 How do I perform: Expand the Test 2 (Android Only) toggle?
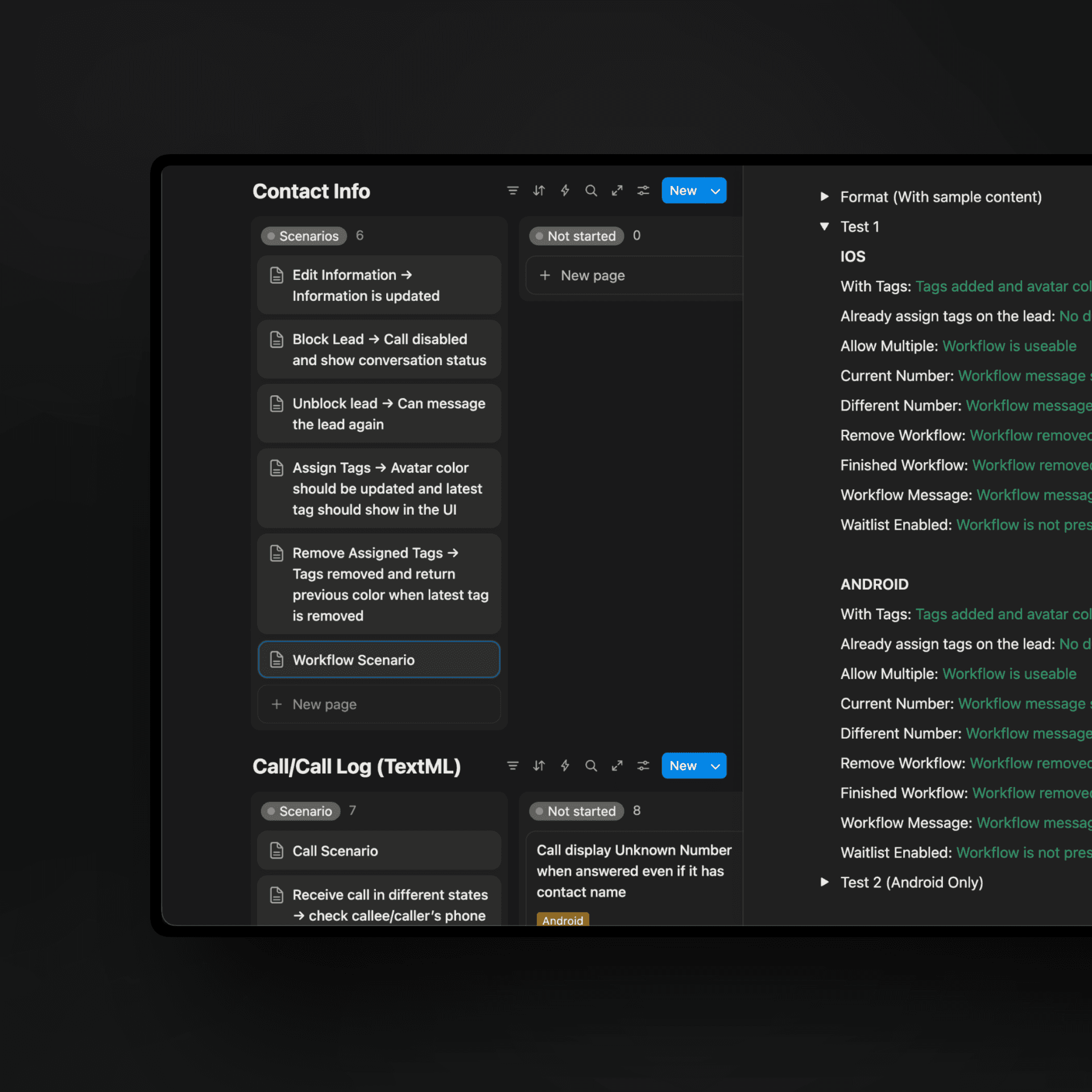(824, 882)
